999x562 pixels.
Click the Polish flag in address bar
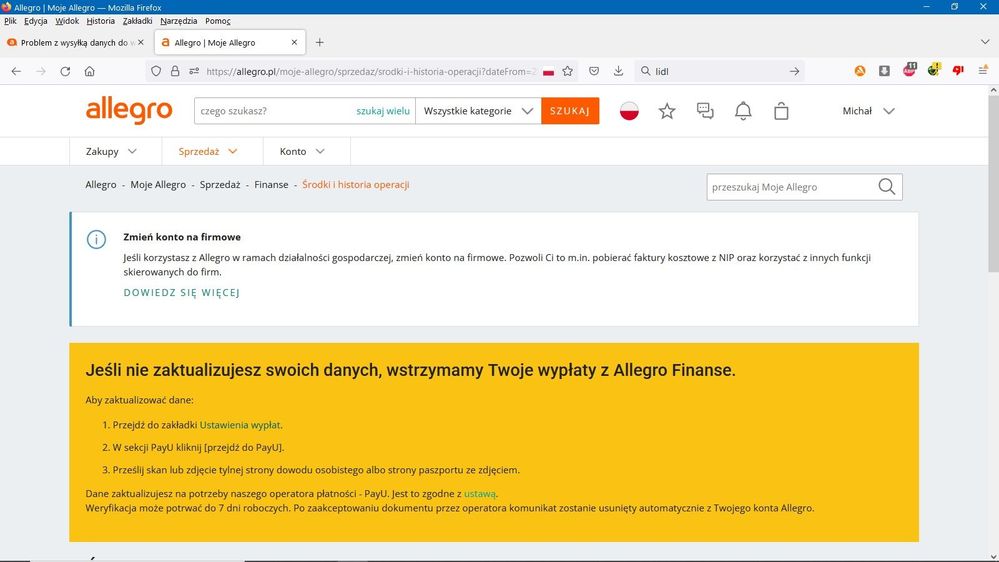(x=549, y=72)
